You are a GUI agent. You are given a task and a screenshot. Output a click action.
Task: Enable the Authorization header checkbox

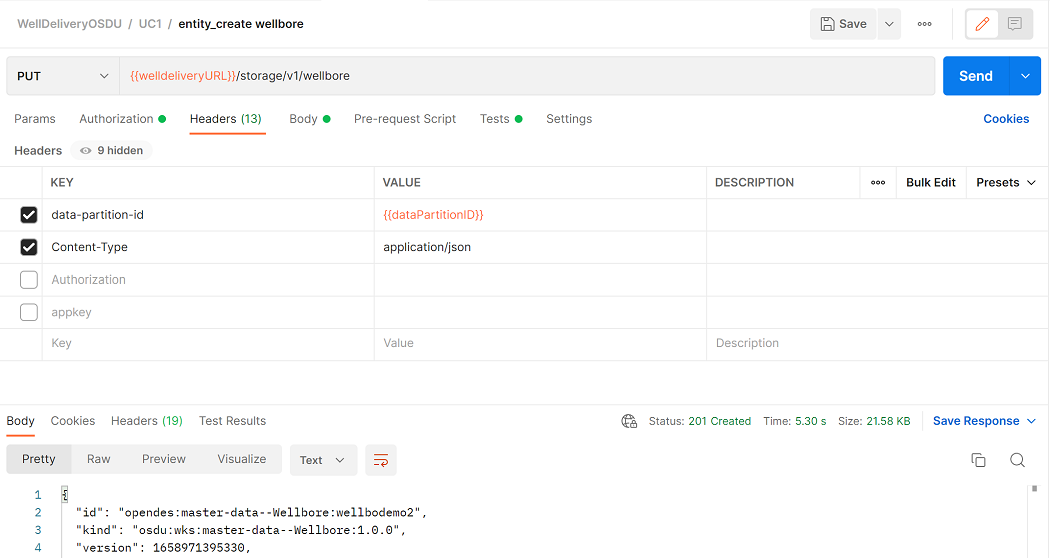[x=29, y=280]
